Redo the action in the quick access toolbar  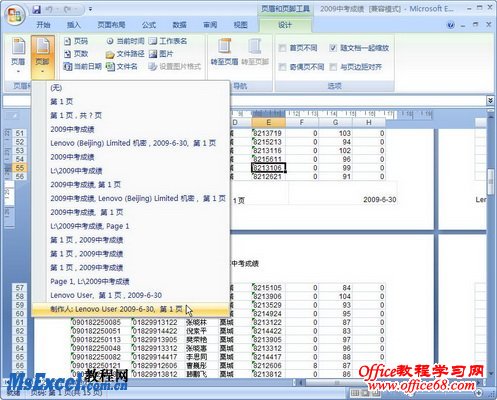point(67,10)
